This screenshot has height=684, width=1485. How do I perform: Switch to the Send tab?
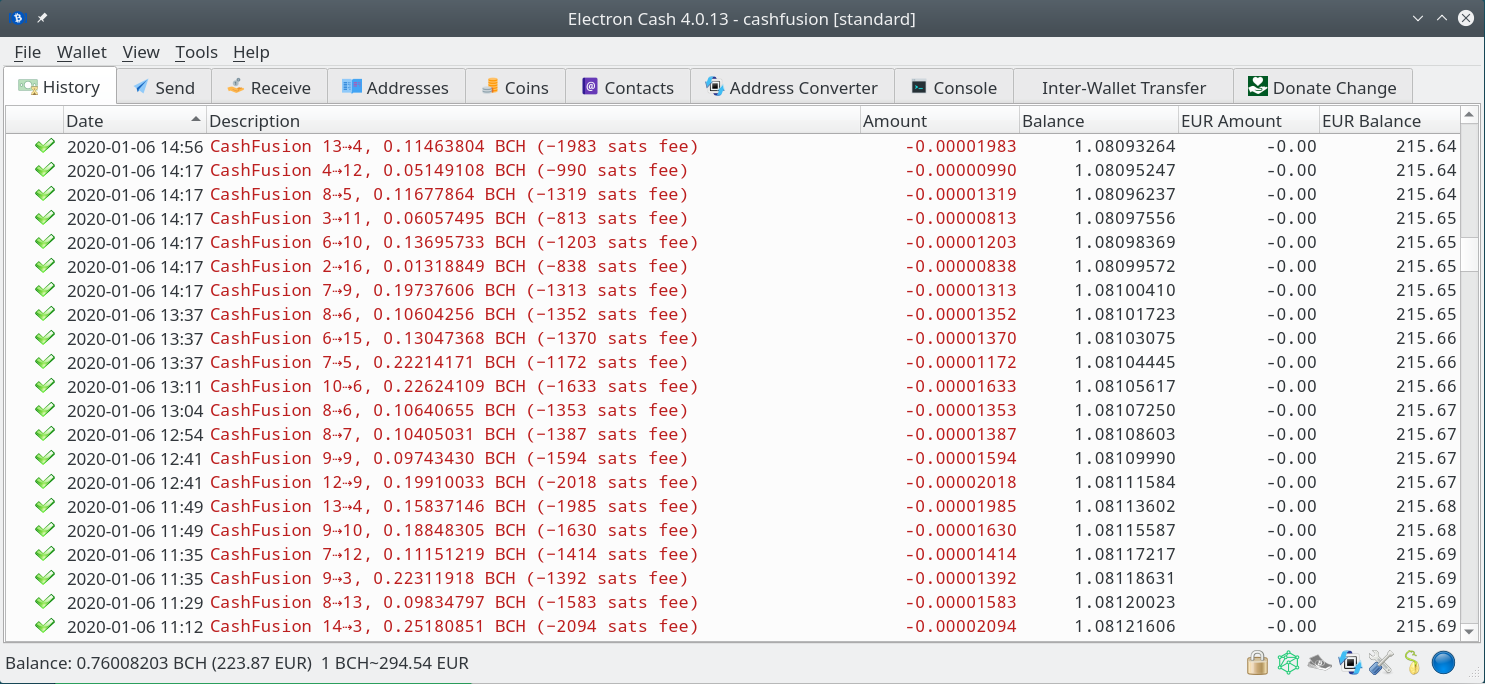(164, 87)
